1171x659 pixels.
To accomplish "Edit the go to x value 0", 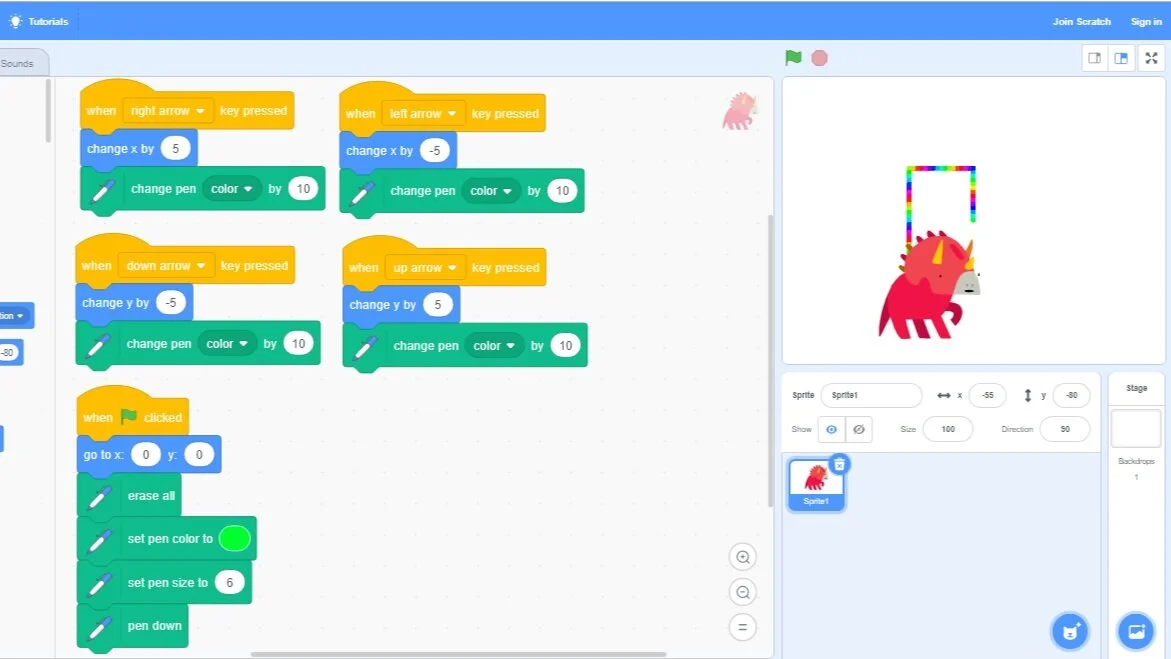I will click(146, 454).
